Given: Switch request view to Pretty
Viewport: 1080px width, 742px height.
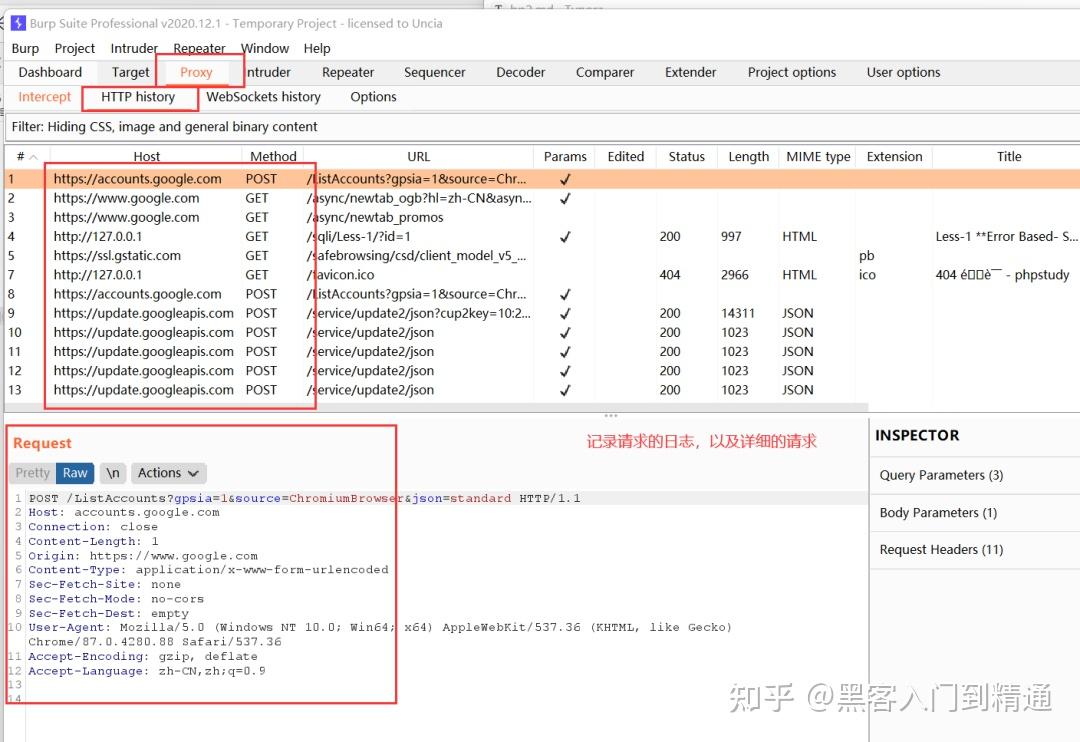Looking at the screenshot, I should click(x=32, y=473).
